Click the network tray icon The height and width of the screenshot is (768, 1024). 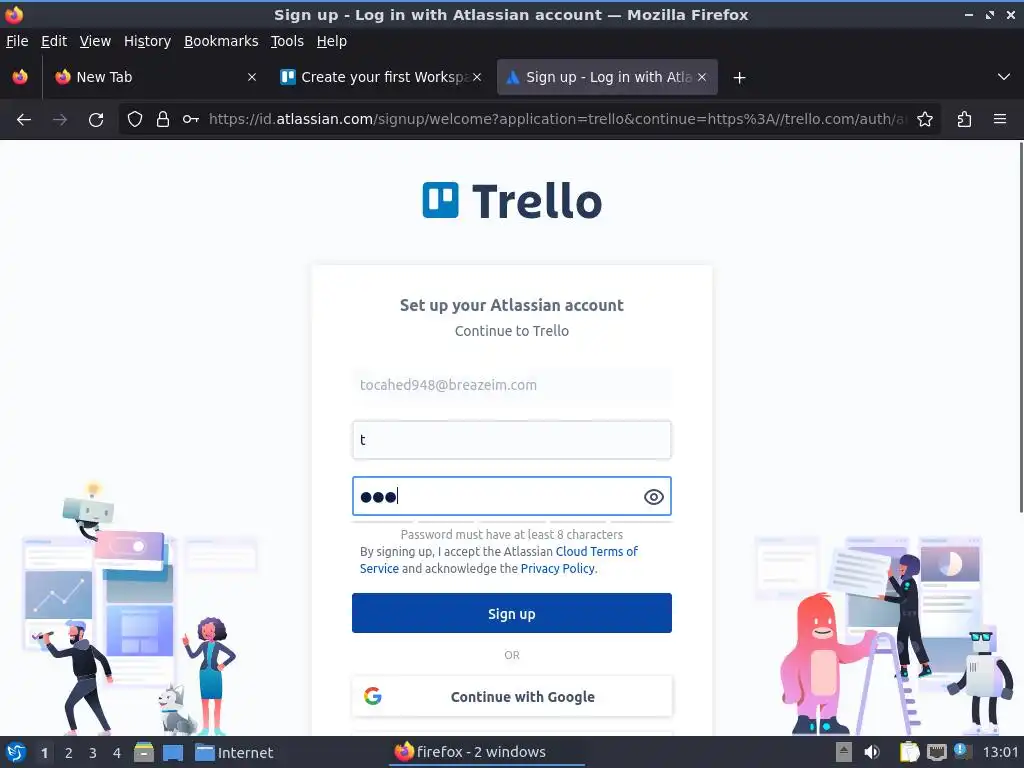[936, 752]
